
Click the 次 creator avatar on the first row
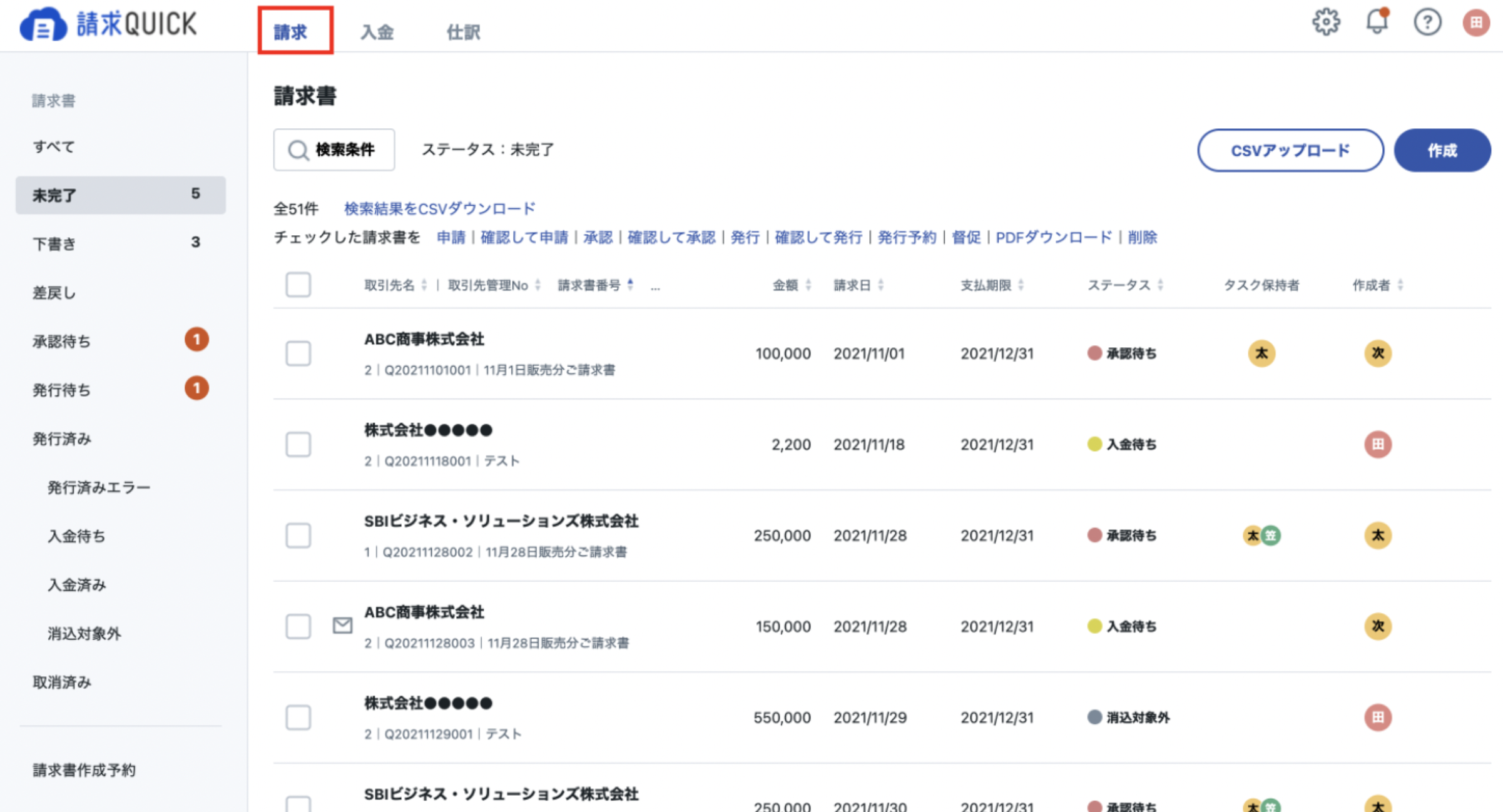coord(1378,353)
